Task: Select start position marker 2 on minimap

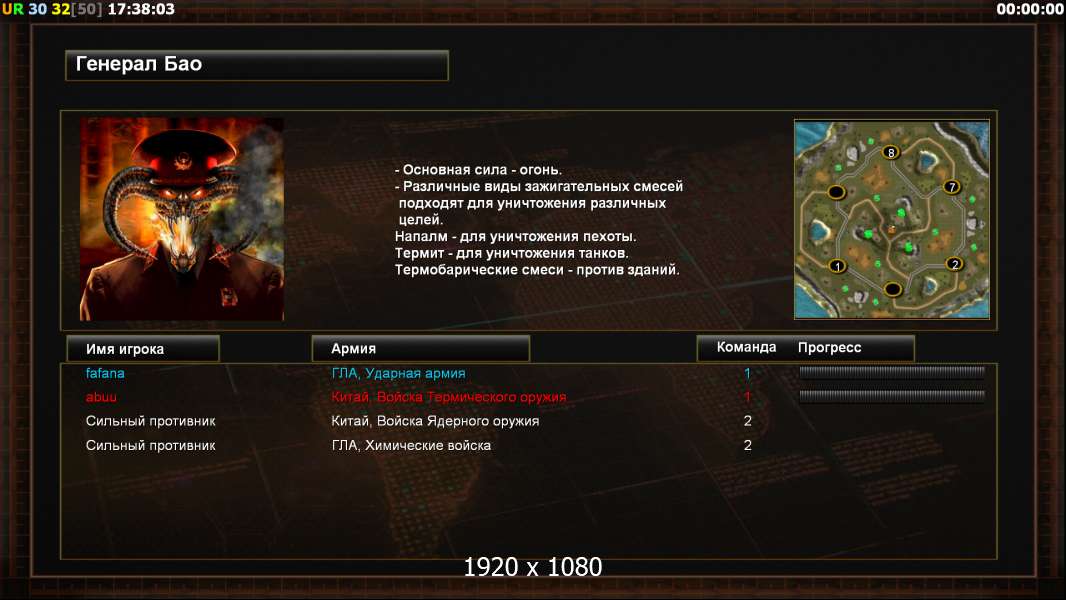Action: coord(955,264)
